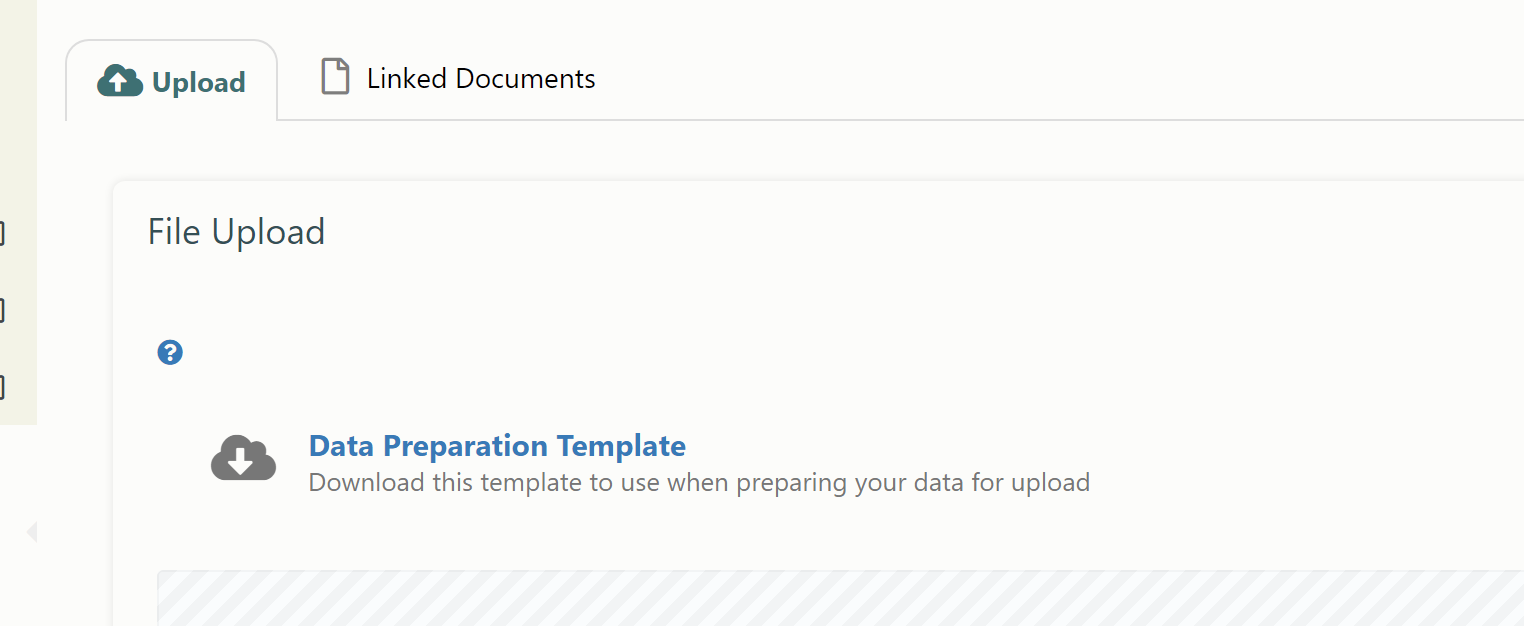This screenshot has width=1524, height=626.
Task: Switch to the Upload tab
Action: pos(171,81)
